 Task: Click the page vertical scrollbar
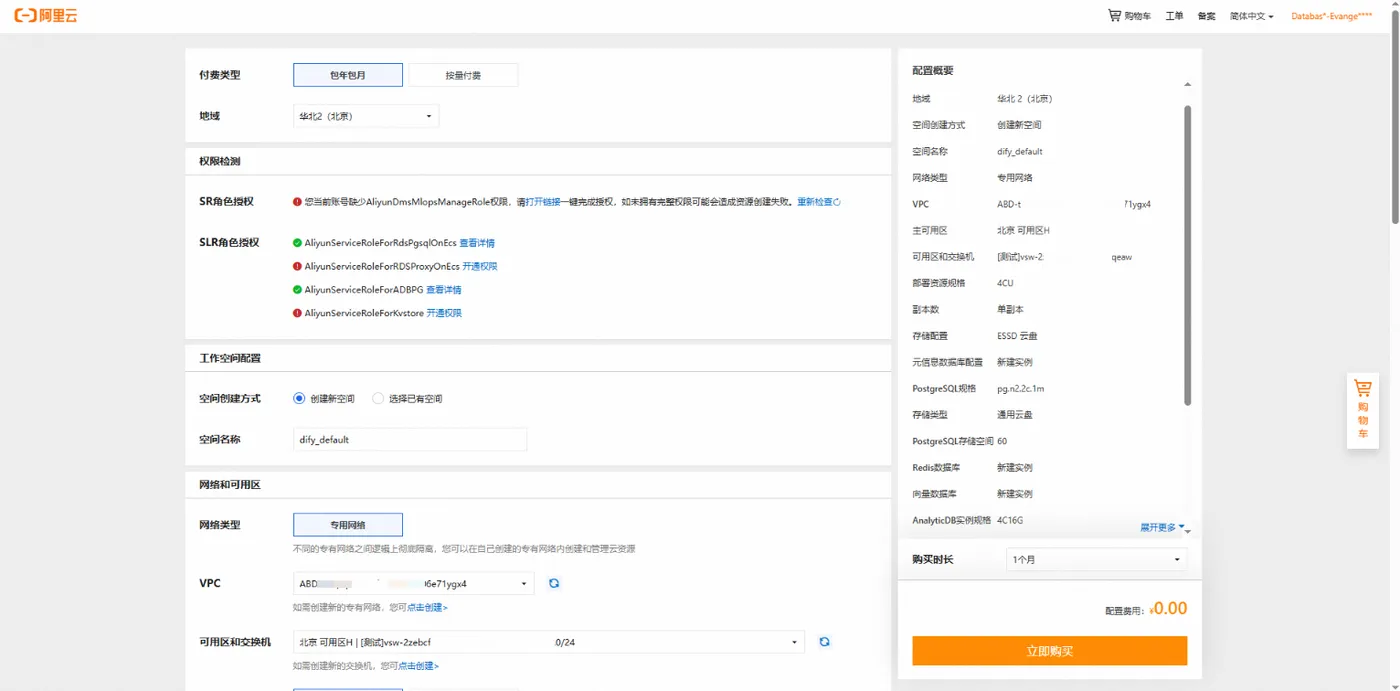1395,115
